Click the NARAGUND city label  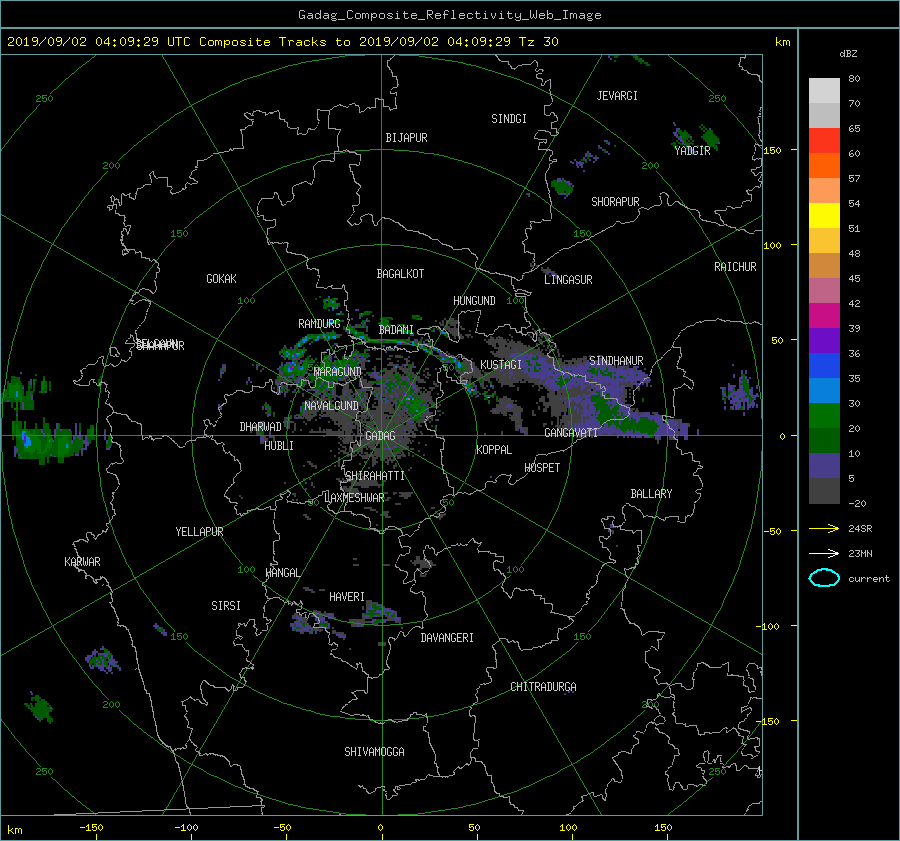pyautogui.click(x=338, y=372)
